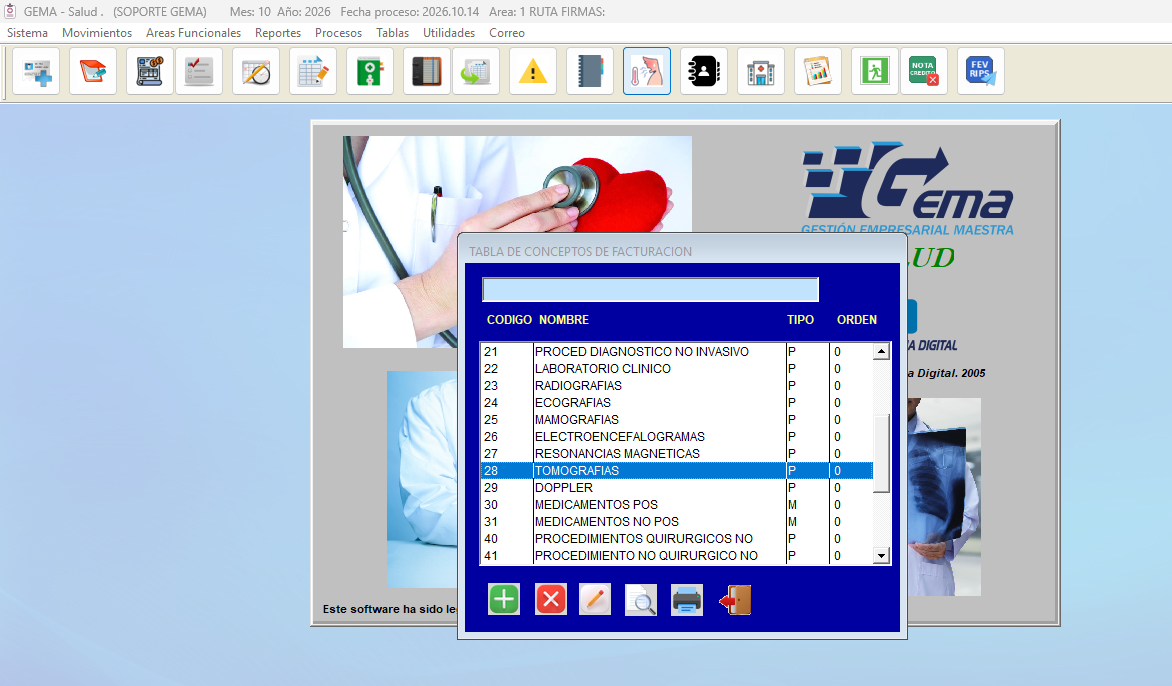Select the MAMOGRAFIAS row
The image size is (1172, 686).
click(x=676, y=419)
